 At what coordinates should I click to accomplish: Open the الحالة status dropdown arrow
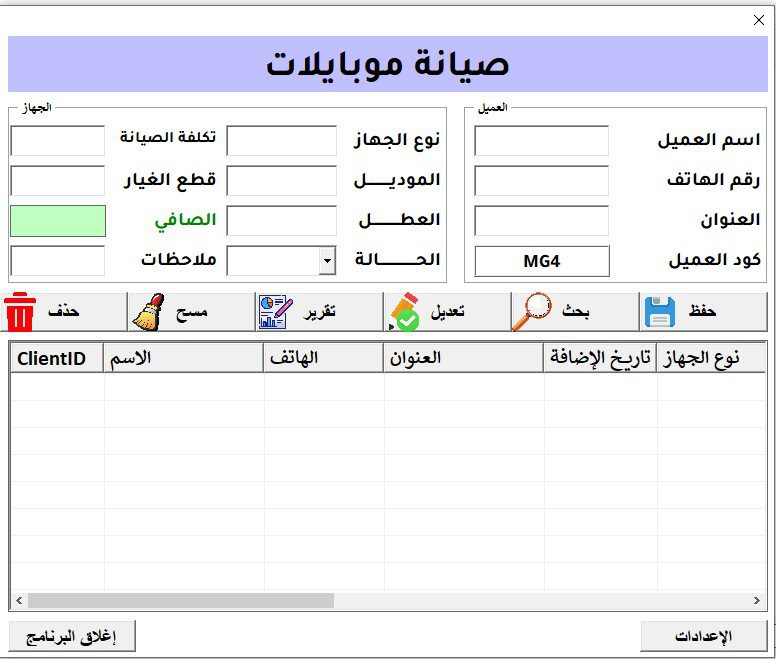tap(327, 261)
